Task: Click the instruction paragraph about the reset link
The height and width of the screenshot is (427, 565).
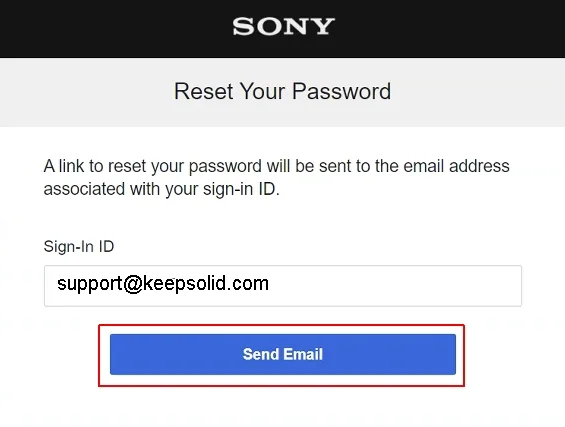Action: coord(276,178)
